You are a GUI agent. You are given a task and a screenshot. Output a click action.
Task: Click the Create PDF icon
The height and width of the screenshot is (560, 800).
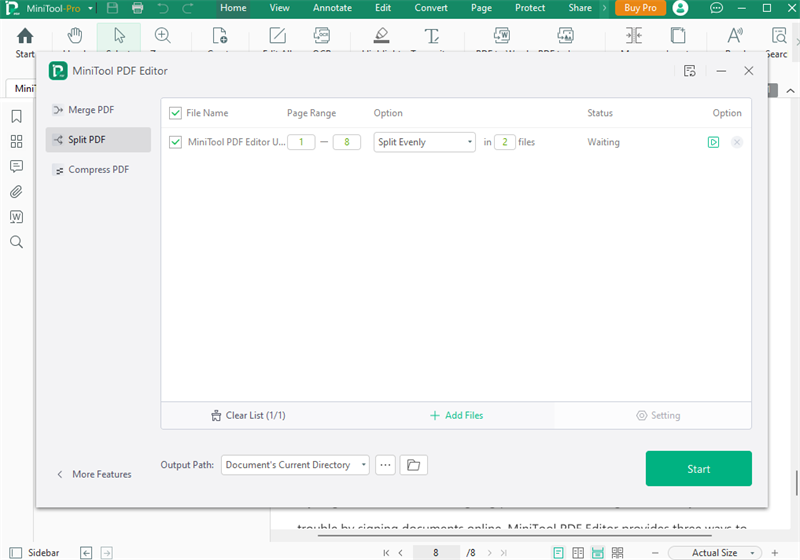pyautogui.click(x=219, y=36)
